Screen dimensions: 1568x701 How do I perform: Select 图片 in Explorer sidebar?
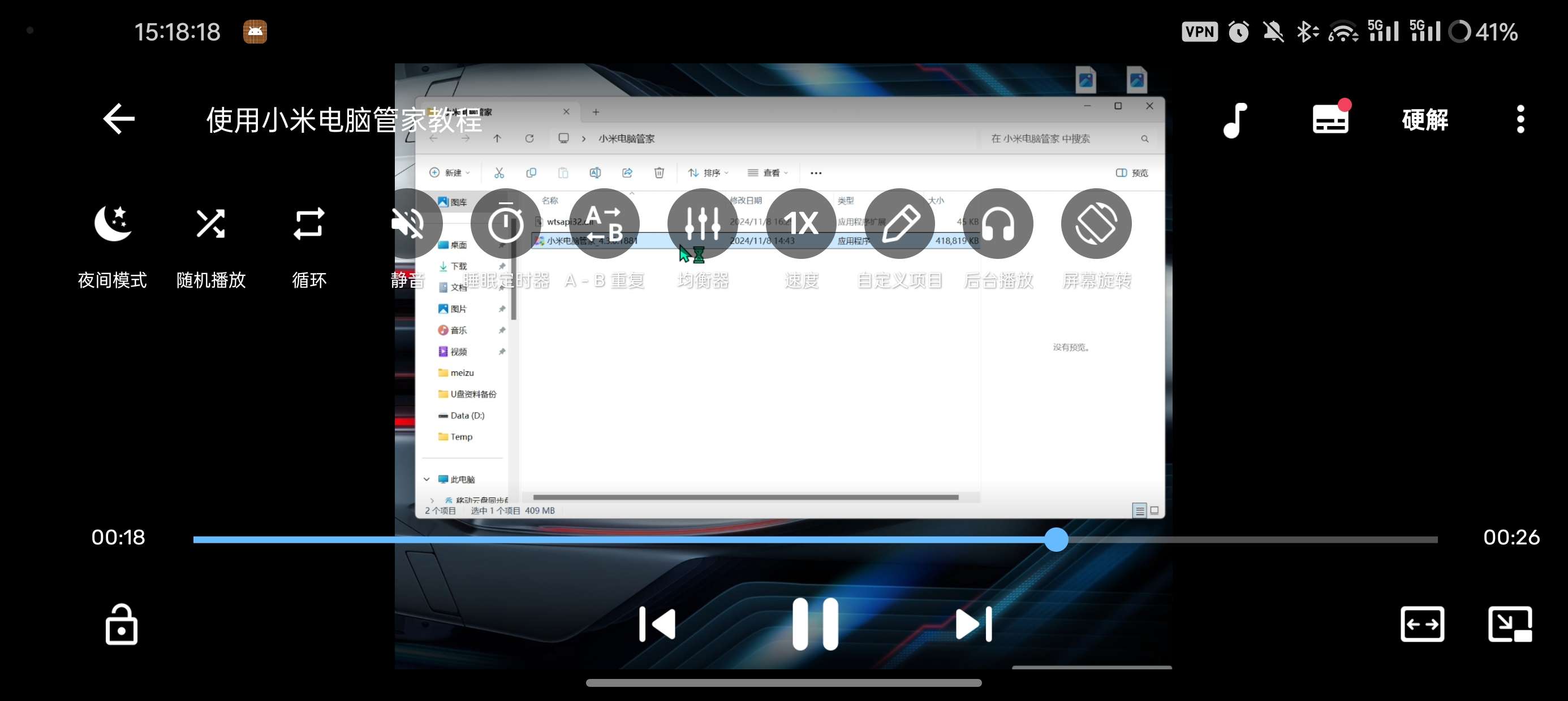tap(454, 309)
